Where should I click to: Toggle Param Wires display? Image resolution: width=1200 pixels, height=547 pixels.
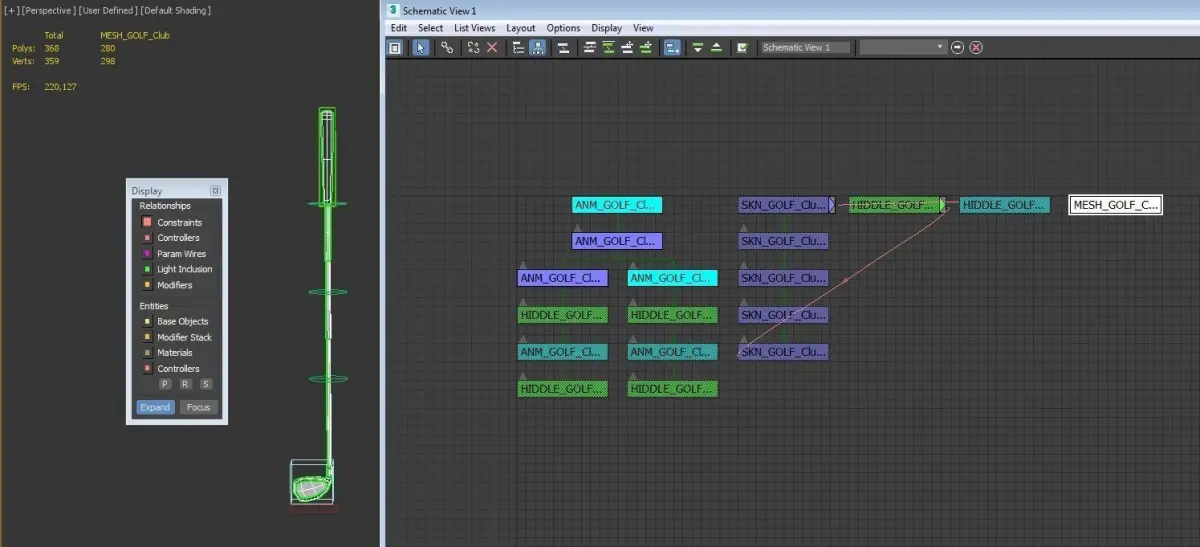coord(146,254)
